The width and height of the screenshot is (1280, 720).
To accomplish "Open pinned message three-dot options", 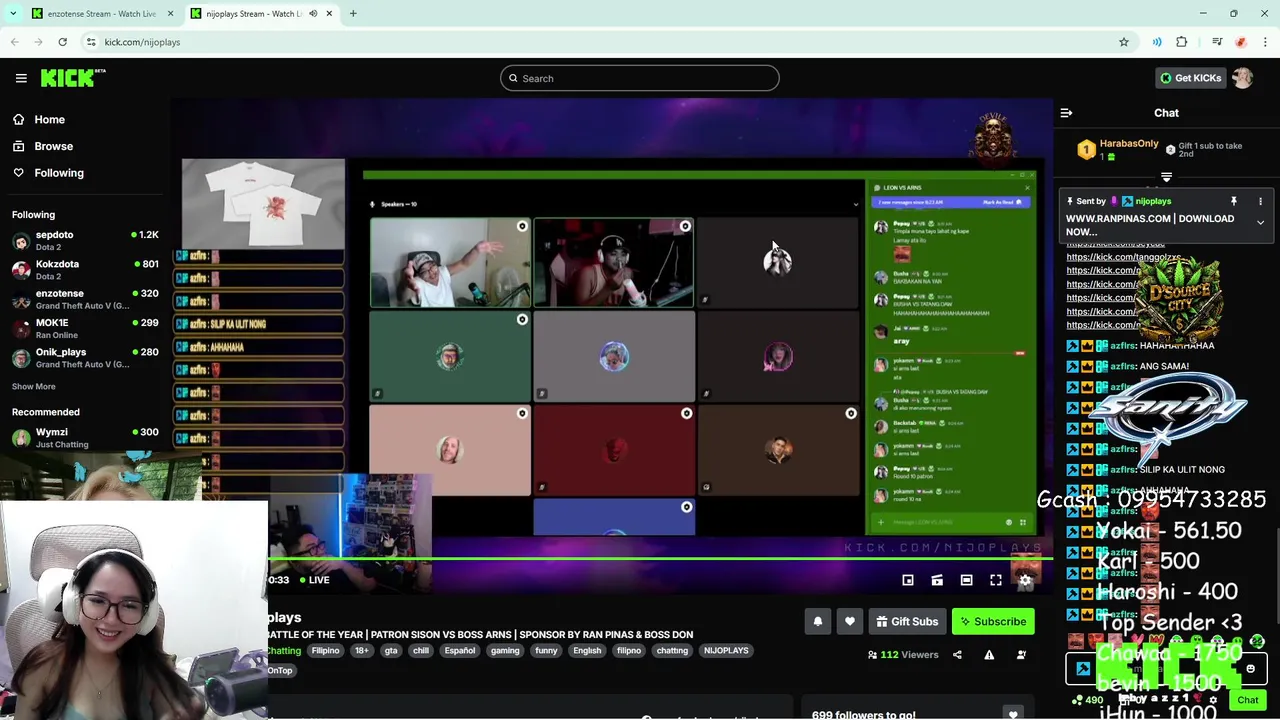I will point(1260,201).
